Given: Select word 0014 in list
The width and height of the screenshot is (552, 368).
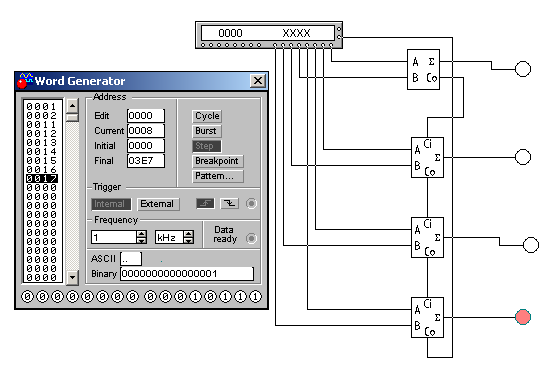Looking at the screenshot, I should 42,151.
